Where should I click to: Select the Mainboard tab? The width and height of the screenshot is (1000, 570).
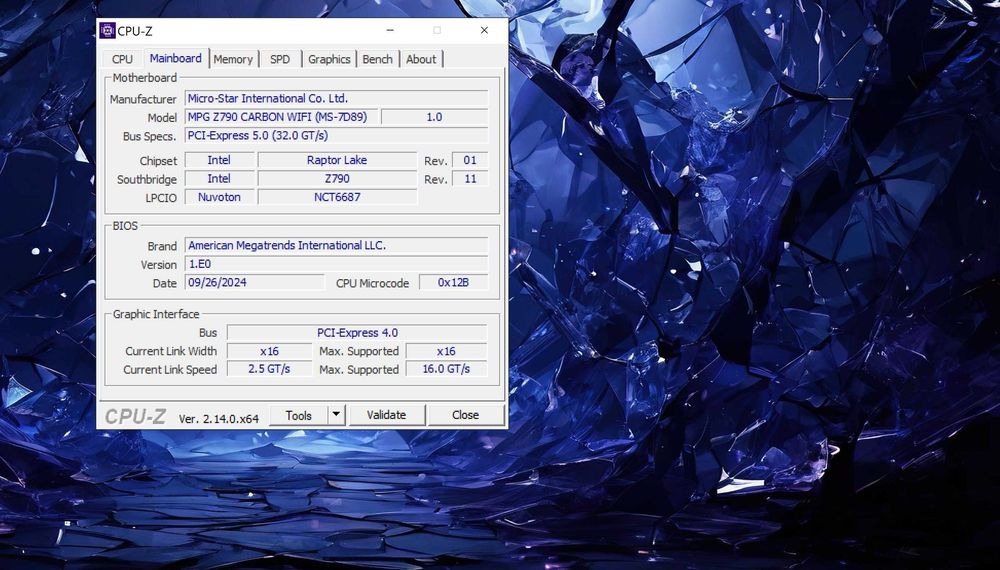(x=175, y=58)
